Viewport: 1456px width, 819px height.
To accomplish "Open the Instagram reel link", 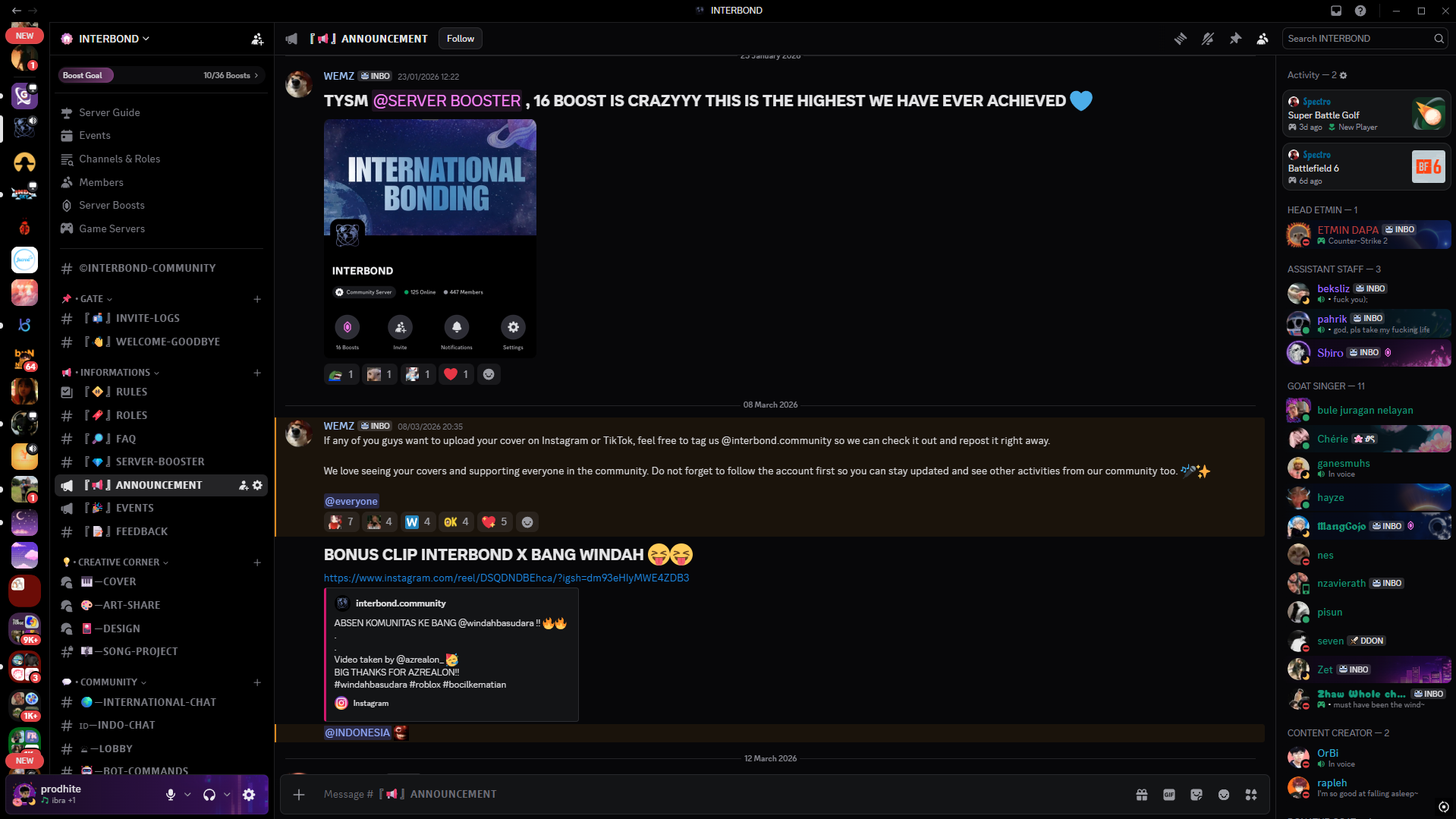I will point(506,578).
